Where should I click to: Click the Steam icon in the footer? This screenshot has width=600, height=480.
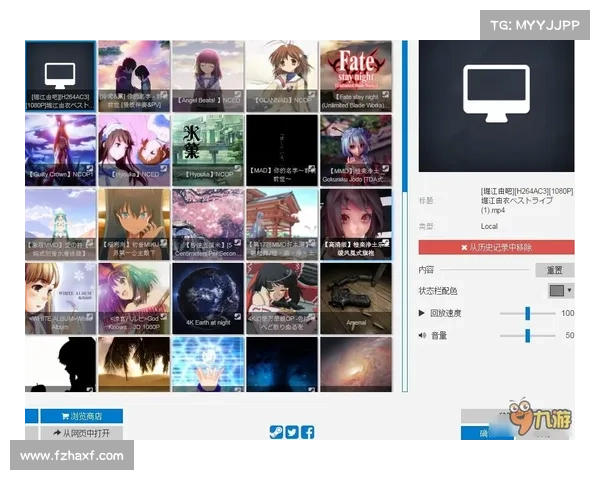coord(275,432)
